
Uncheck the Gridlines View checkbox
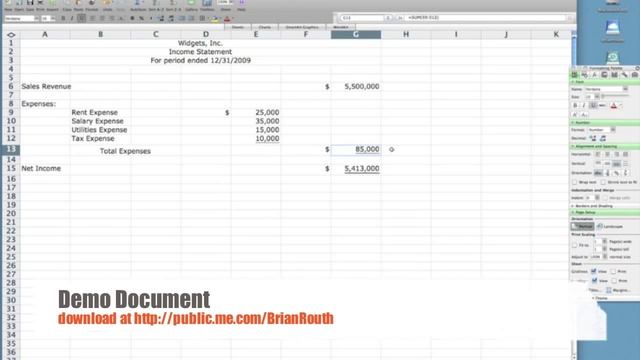pos(594,271)
